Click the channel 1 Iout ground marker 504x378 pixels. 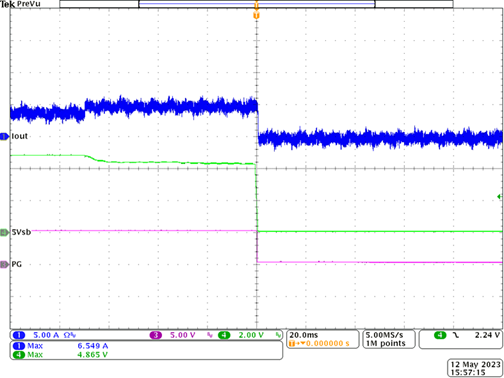[x=4, y=136]
